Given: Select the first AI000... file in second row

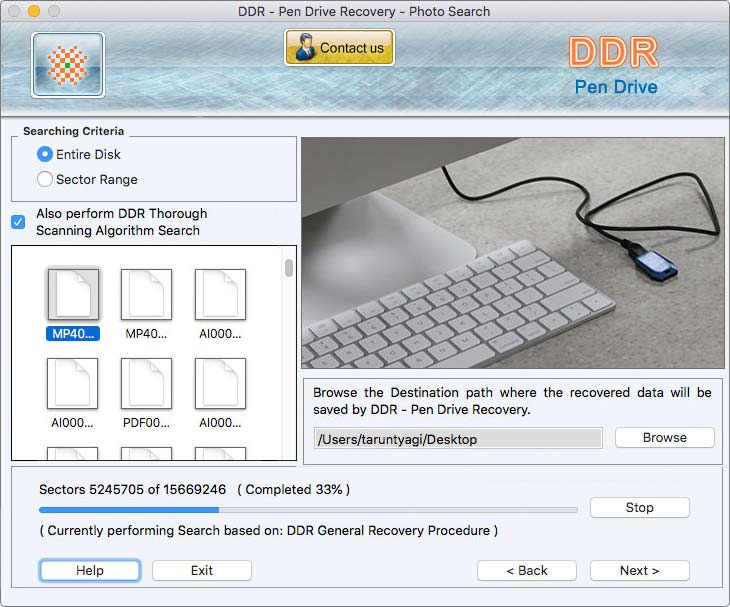Looking at the screenshot, I should (x=73, y=384).
